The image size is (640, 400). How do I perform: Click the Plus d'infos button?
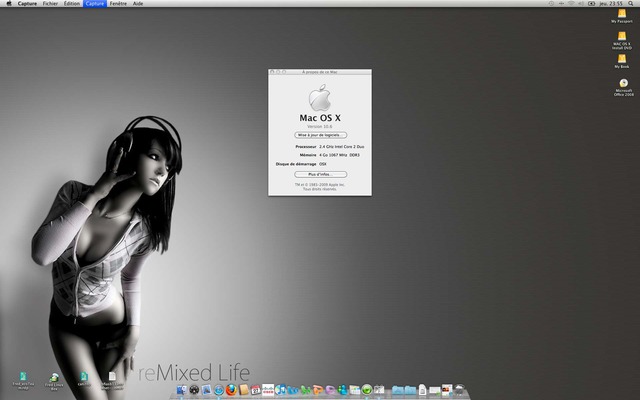pos(320,174)
